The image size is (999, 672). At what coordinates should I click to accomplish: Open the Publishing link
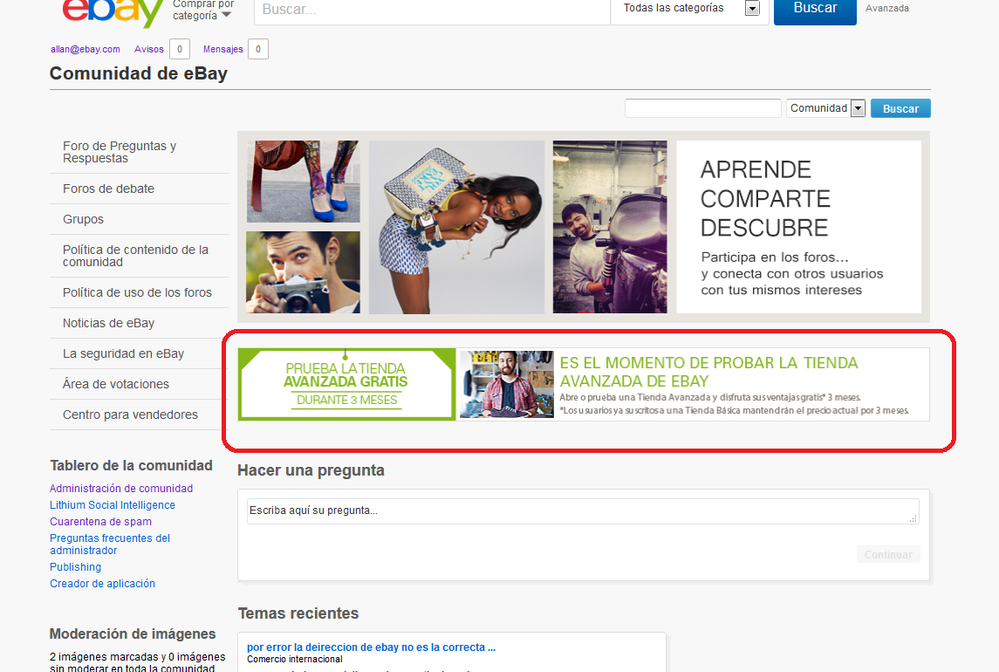[x=75, y=567]
